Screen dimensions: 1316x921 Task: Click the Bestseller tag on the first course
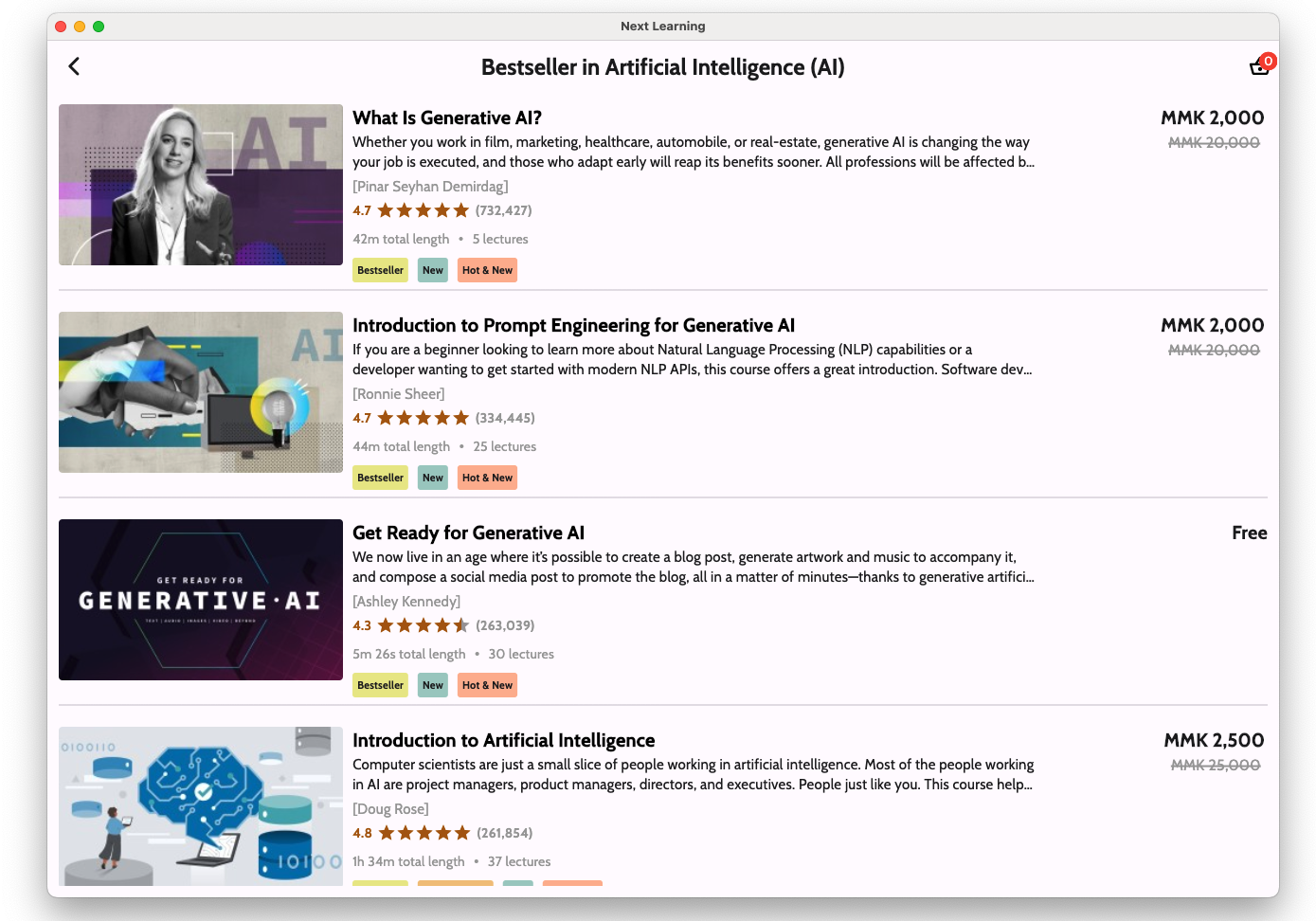coord(380,270)
